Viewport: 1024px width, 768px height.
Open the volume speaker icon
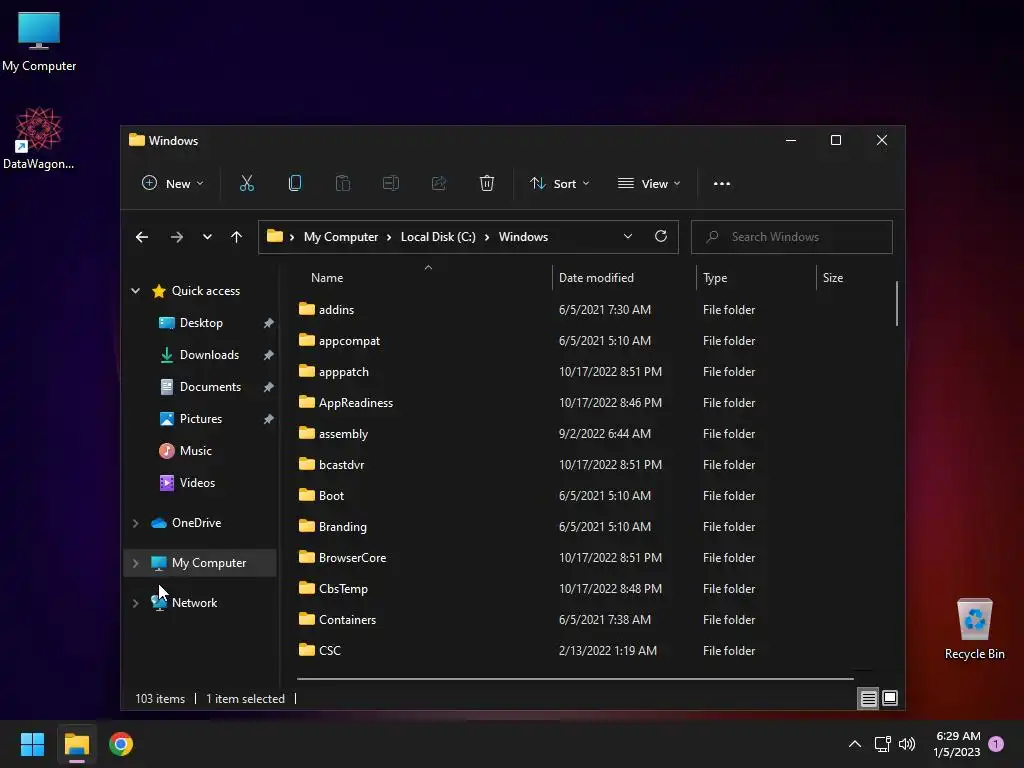coord(907,744)
